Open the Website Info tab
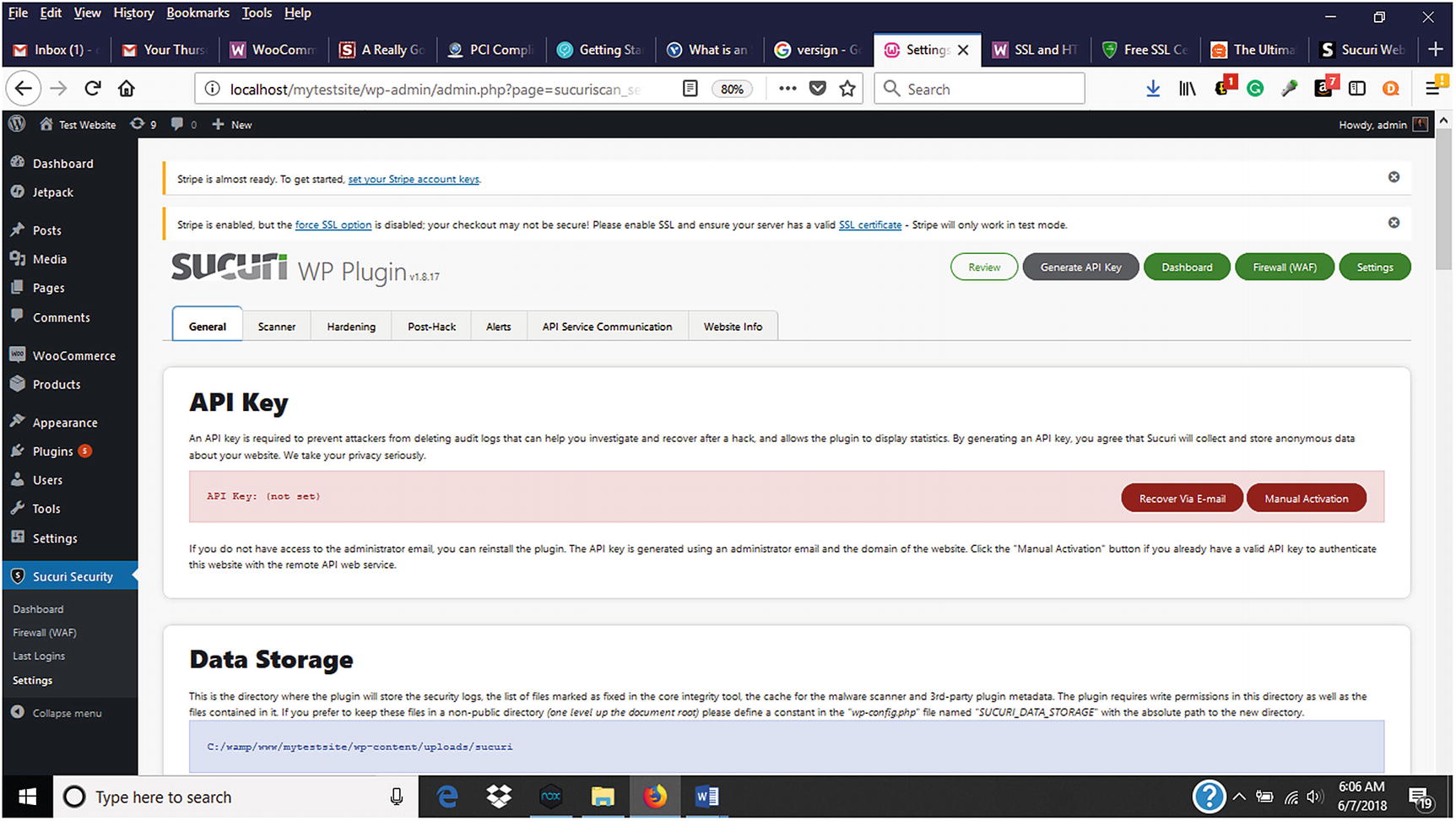The image size is (1456, 821). click(733, 327)
